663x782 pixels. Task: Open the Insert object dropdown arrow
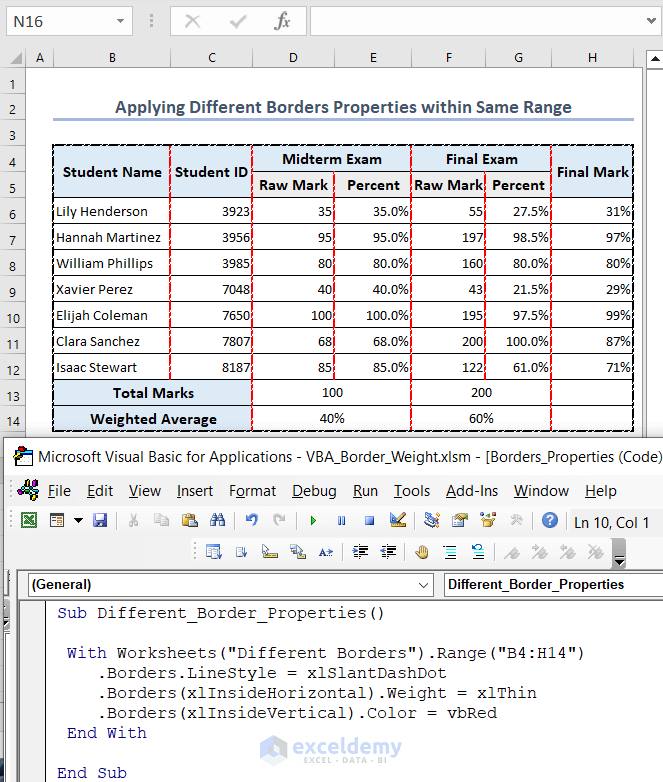coord(78,521)
